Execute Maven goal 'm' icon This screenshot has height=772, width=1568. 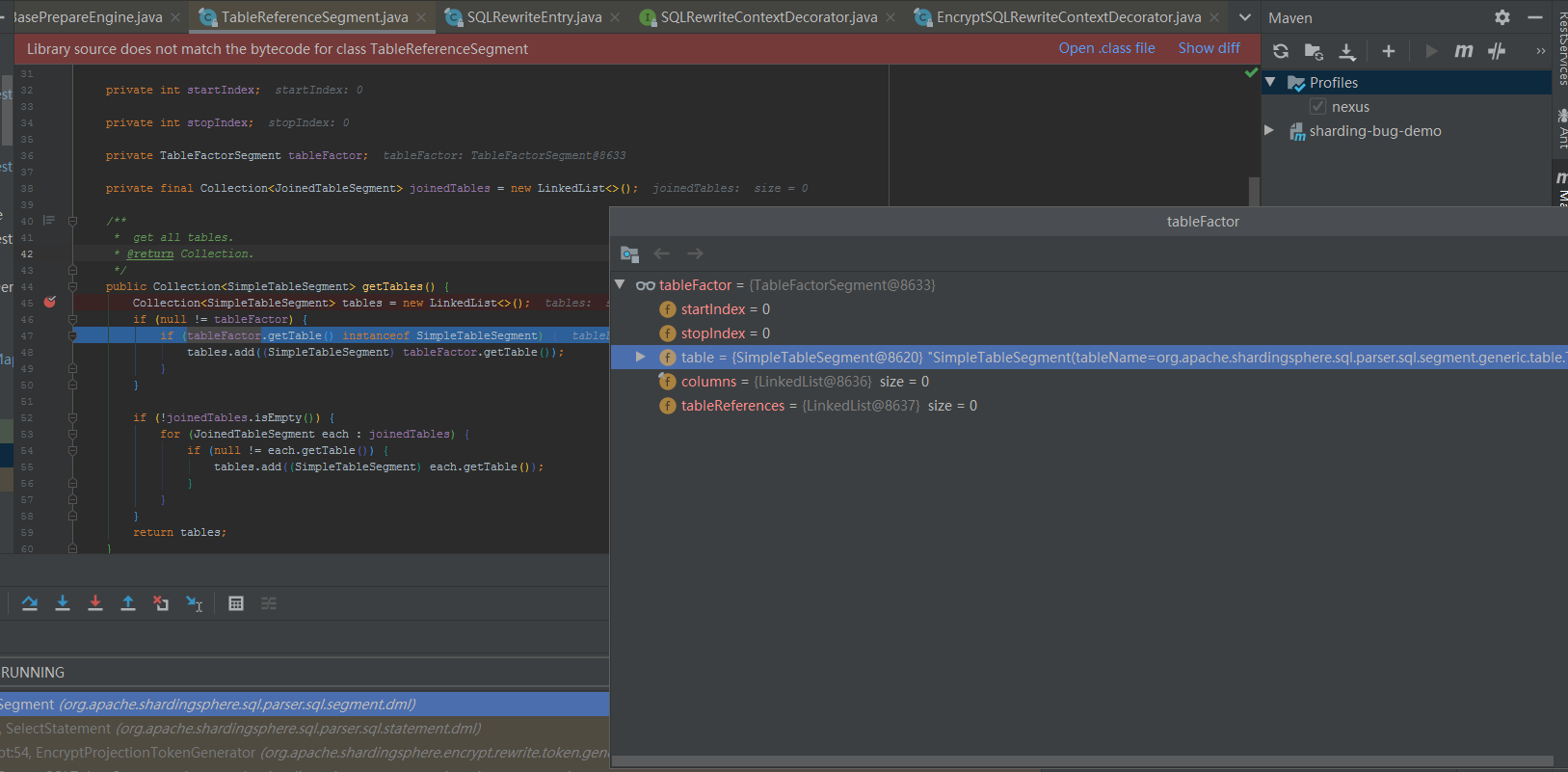pos(1464,51)
